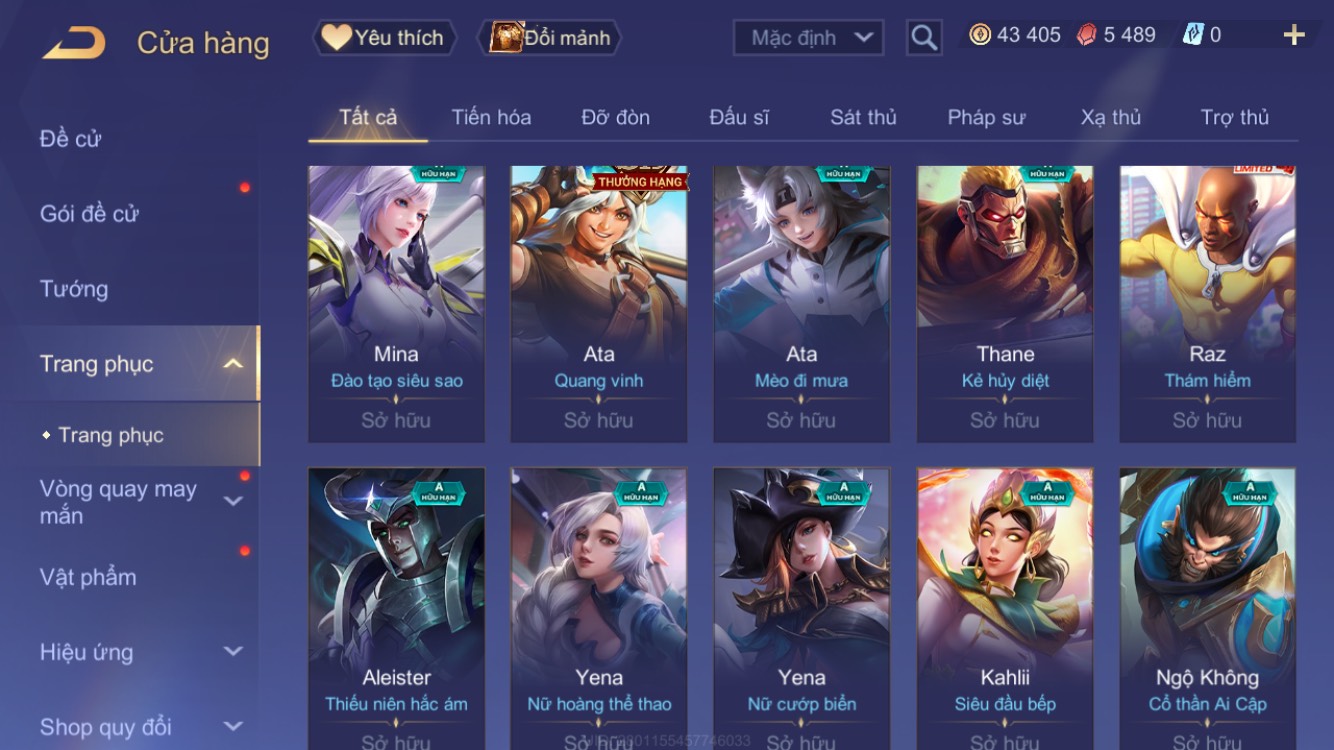Open the search magnifier icon
1334x750 pixels.
(x=924, y=38)
